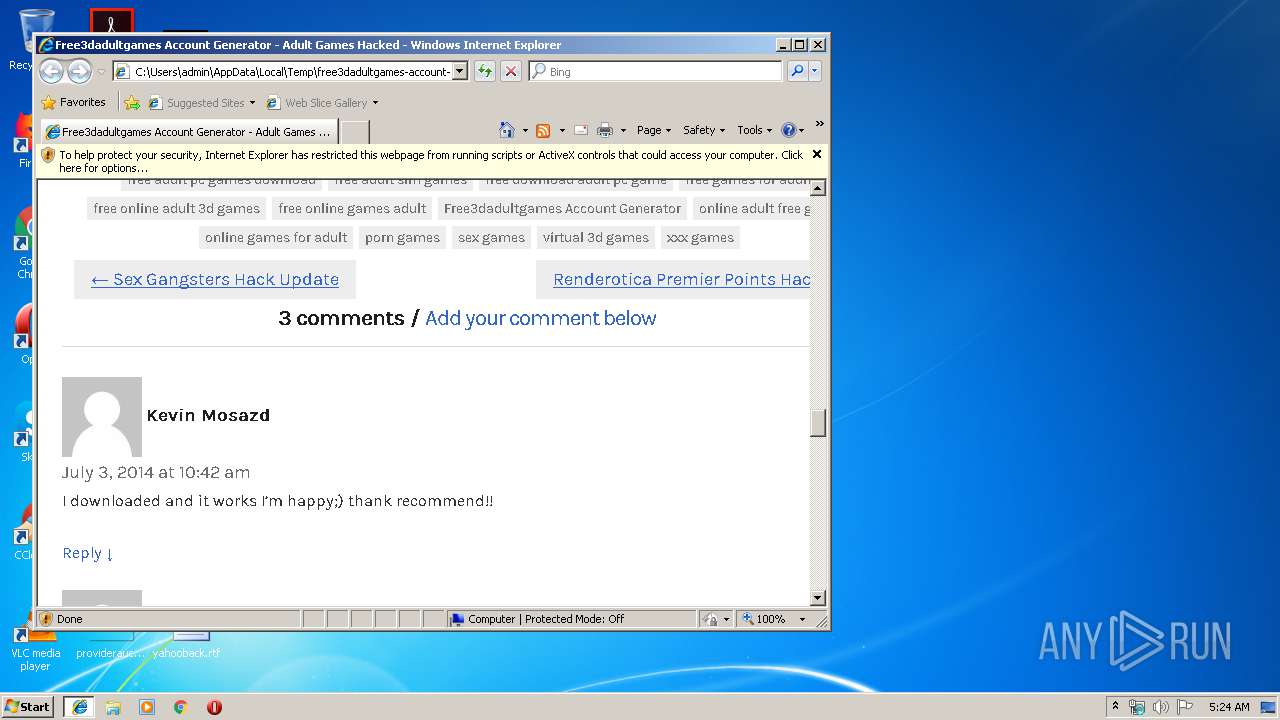
Task: Open the Sex Gangsters Hack Update link
Action: click(215, 279)
